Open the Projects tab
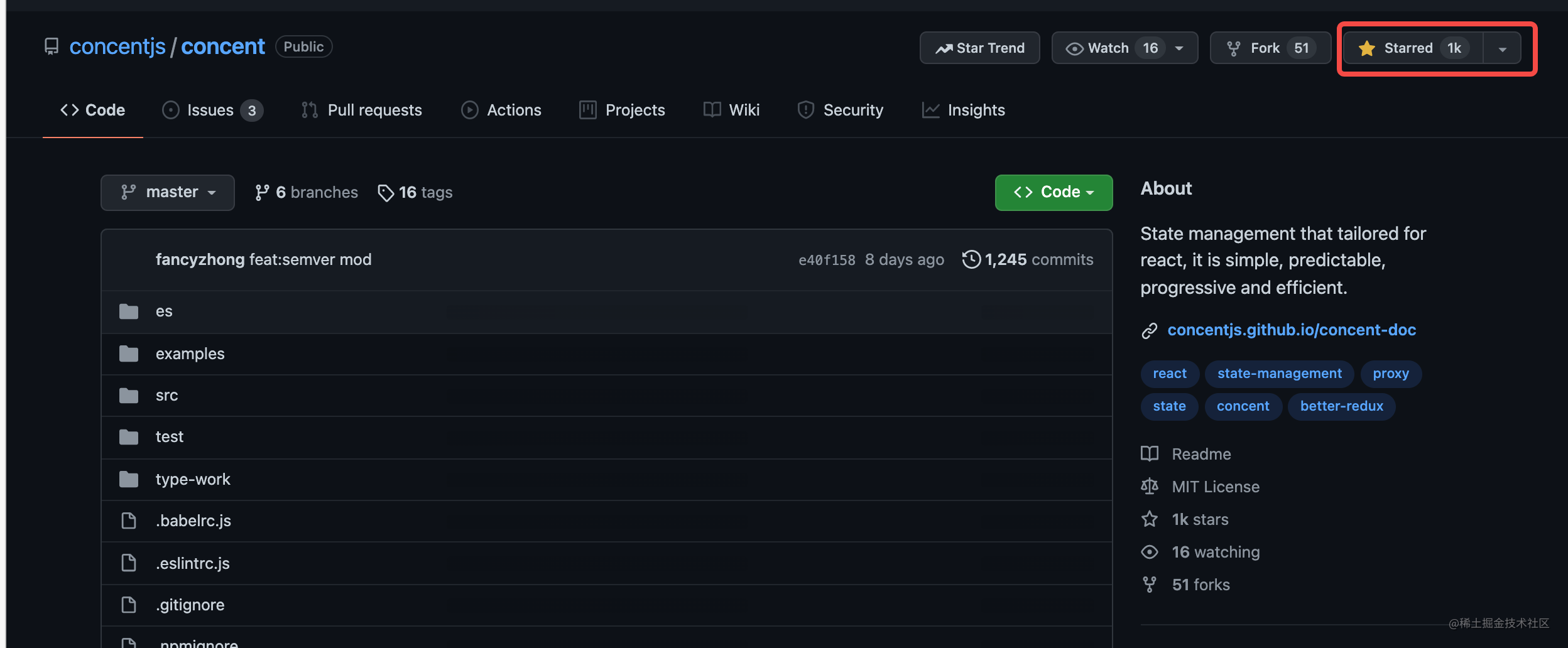This screenshot has width=1568, height=648. pos(622,110)
